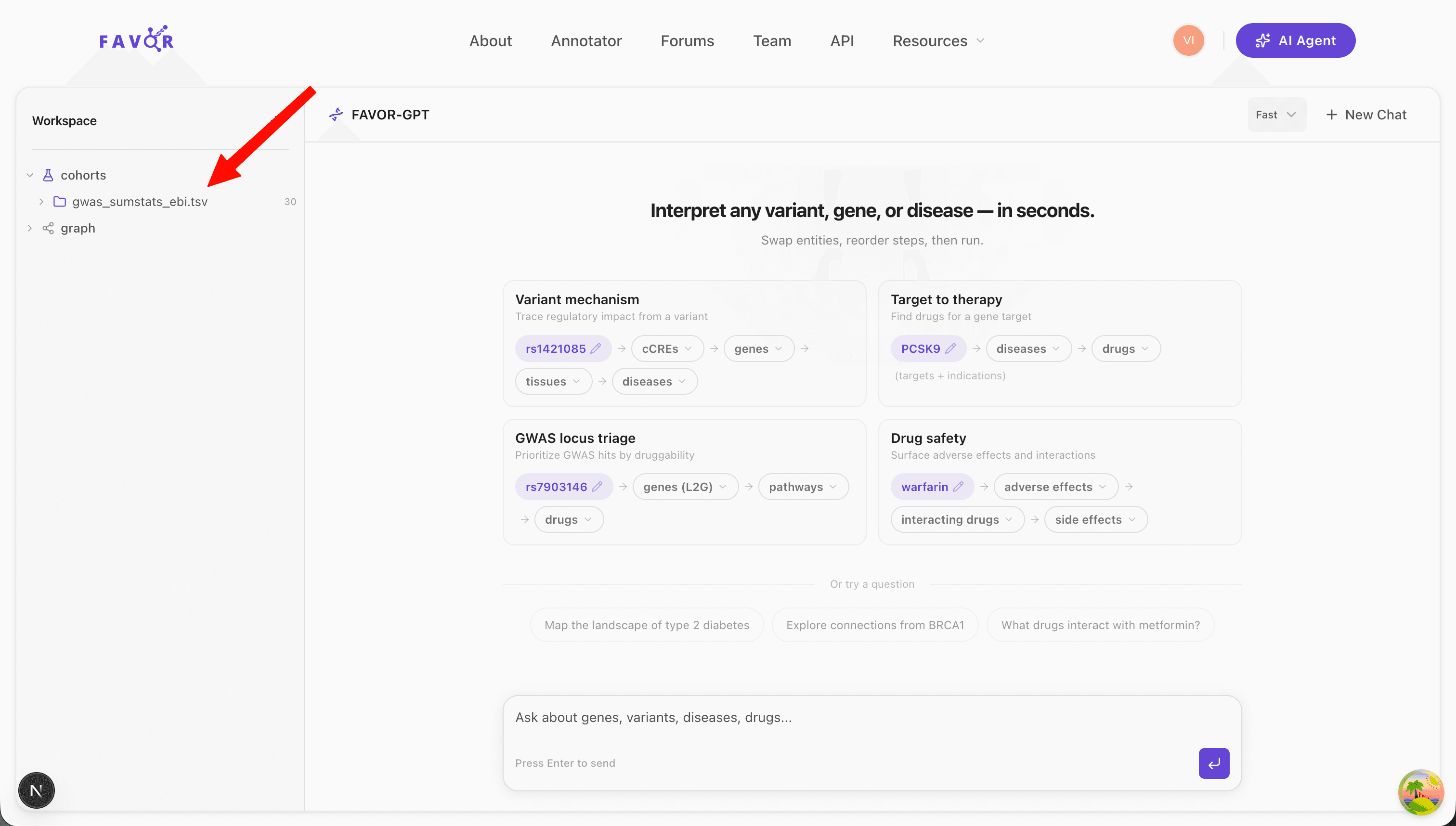Click the AI Agent button
The height and width of the screenshot is (826, 1456).
point(1295,40)
